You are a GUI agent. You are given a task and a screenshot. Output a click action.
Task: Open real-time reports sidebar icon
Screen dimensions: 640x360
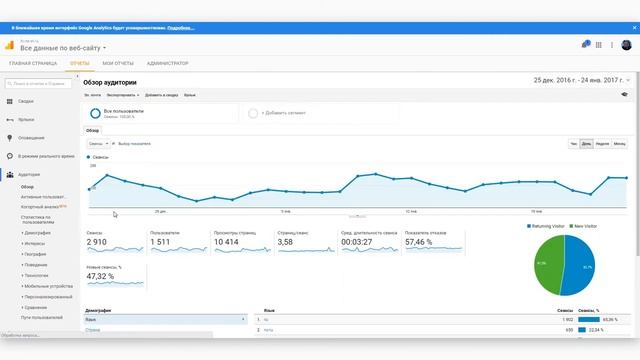click(10, 156)
